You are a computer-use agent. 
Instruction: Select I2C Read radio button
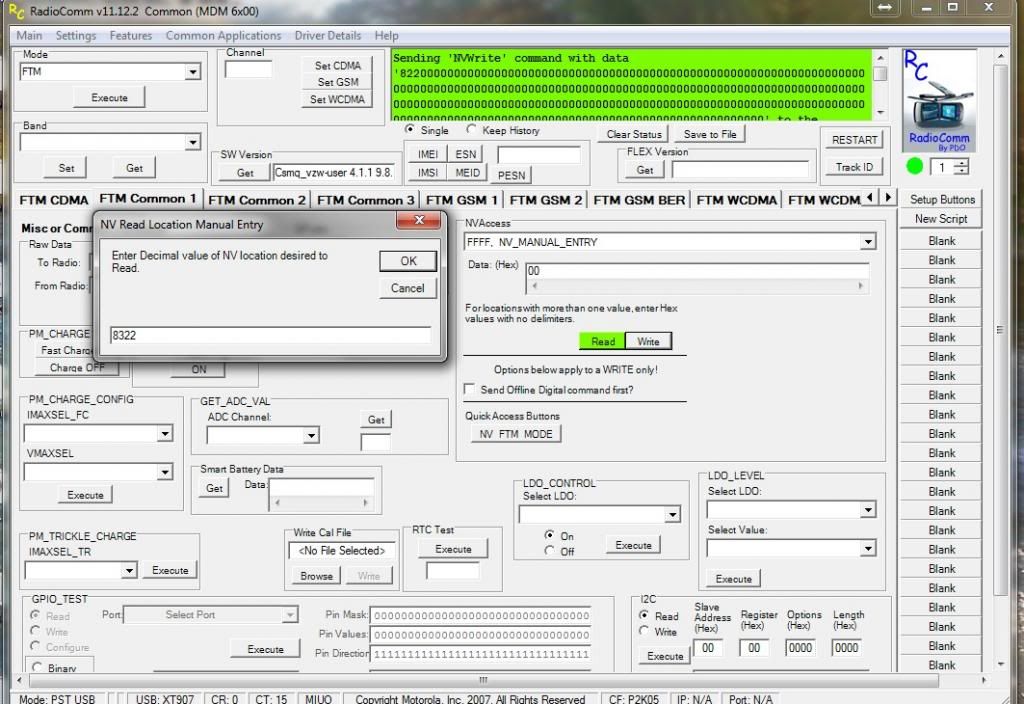pyautogui.click(x=644, y=615)
